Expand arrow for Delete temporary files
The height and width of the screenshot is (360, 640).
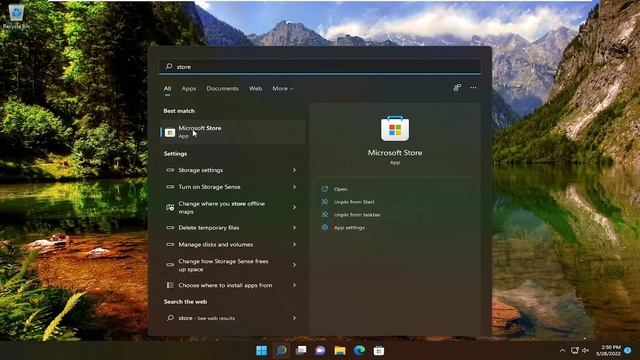click(294, 228)
